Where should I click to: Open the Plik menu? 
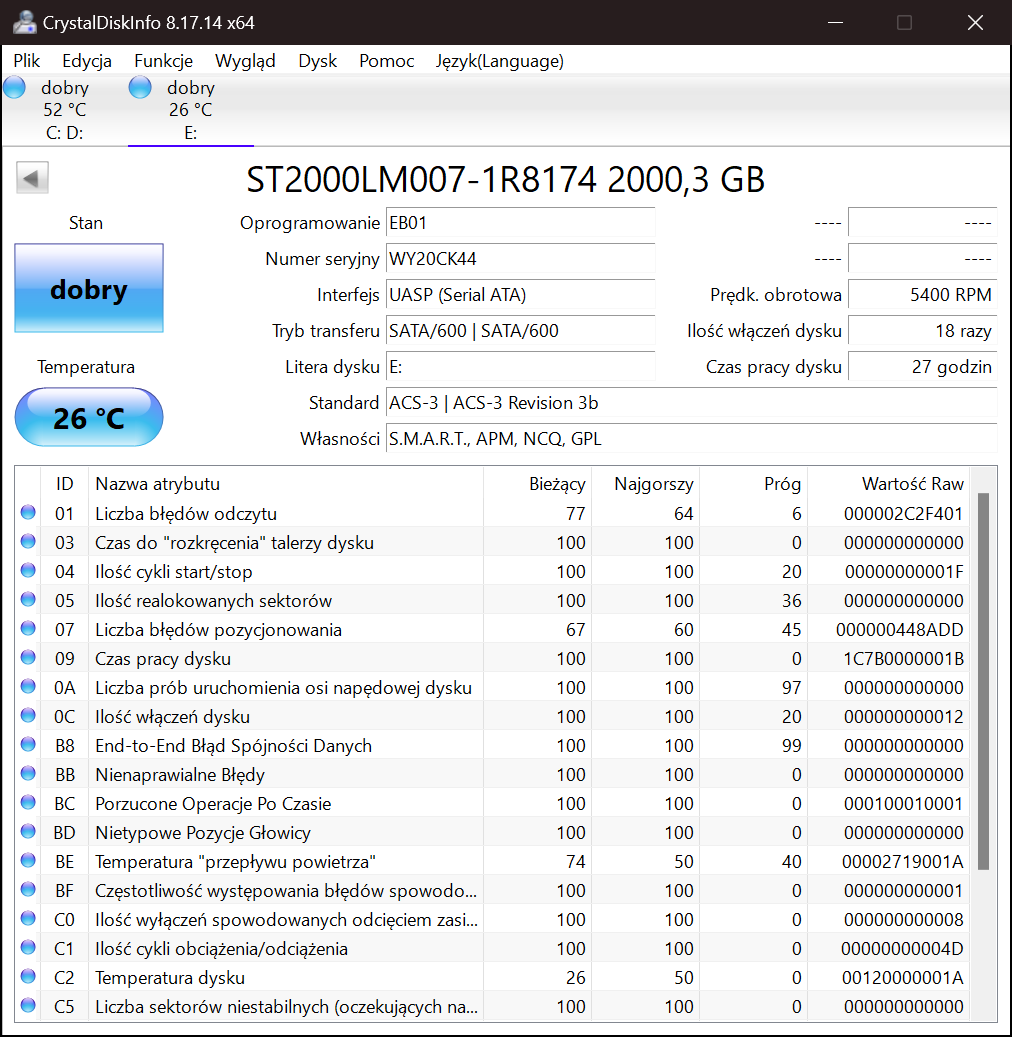coord(26,61)
